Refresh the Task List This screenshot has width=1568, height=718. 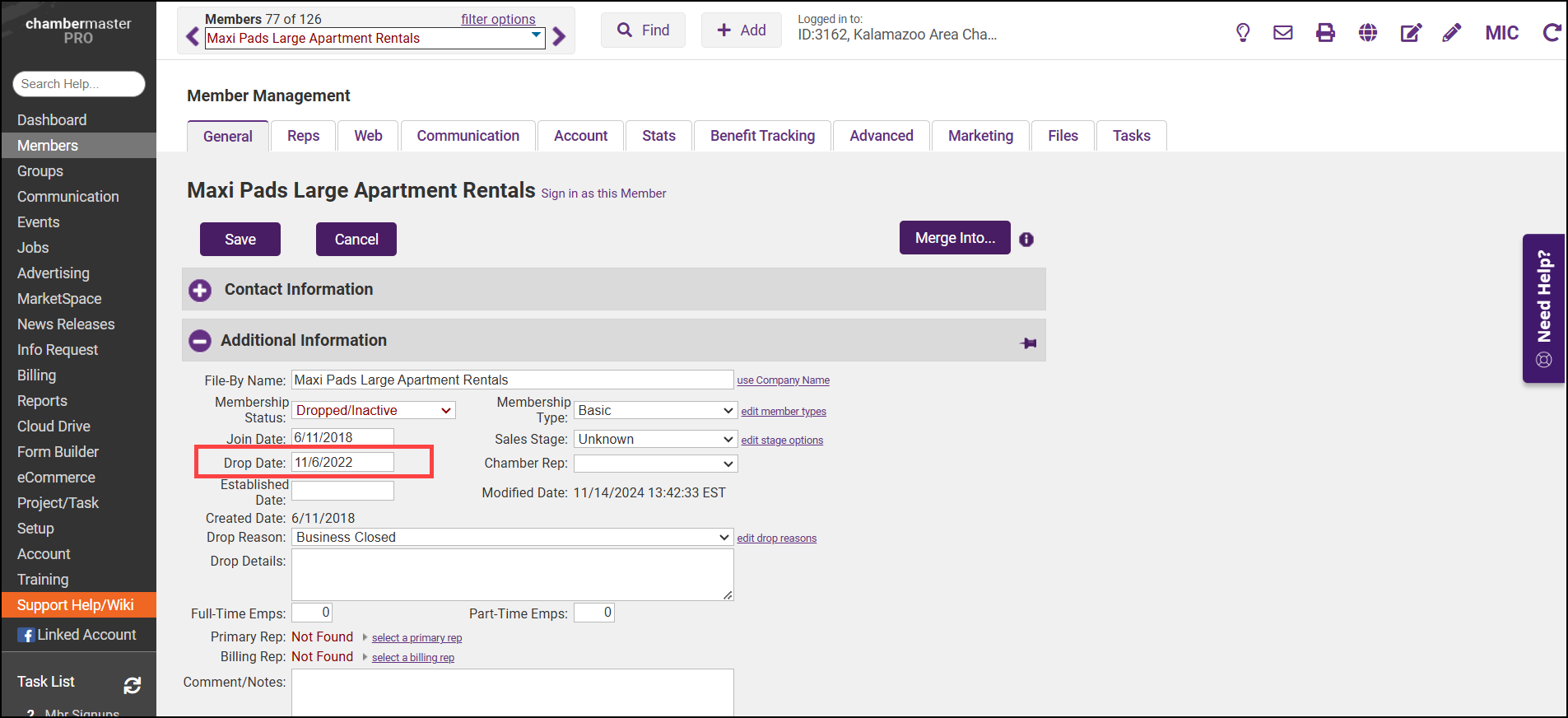(x=132, y=685)
